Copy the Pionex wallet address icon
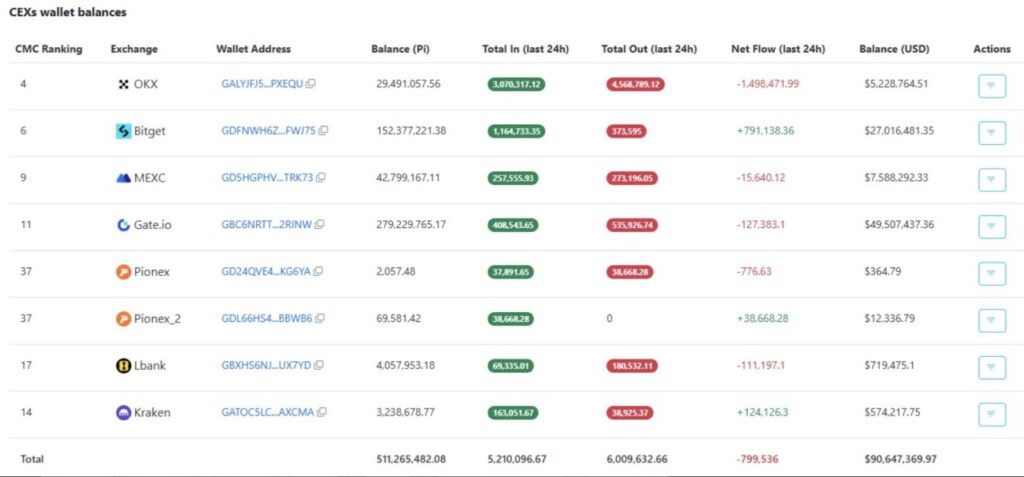This screenshot has width=1024, height=477. [318, 272]
